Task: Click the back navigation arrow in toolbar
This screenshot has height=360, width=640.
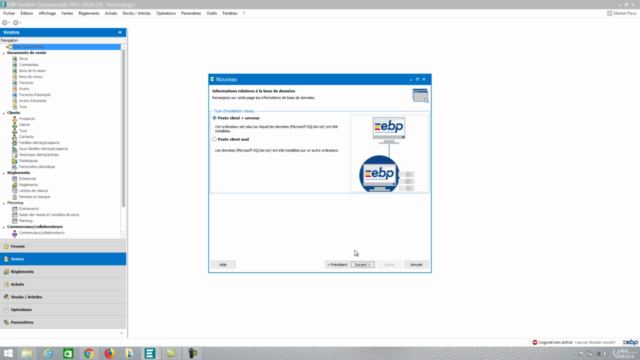Action: coord(5,23)
